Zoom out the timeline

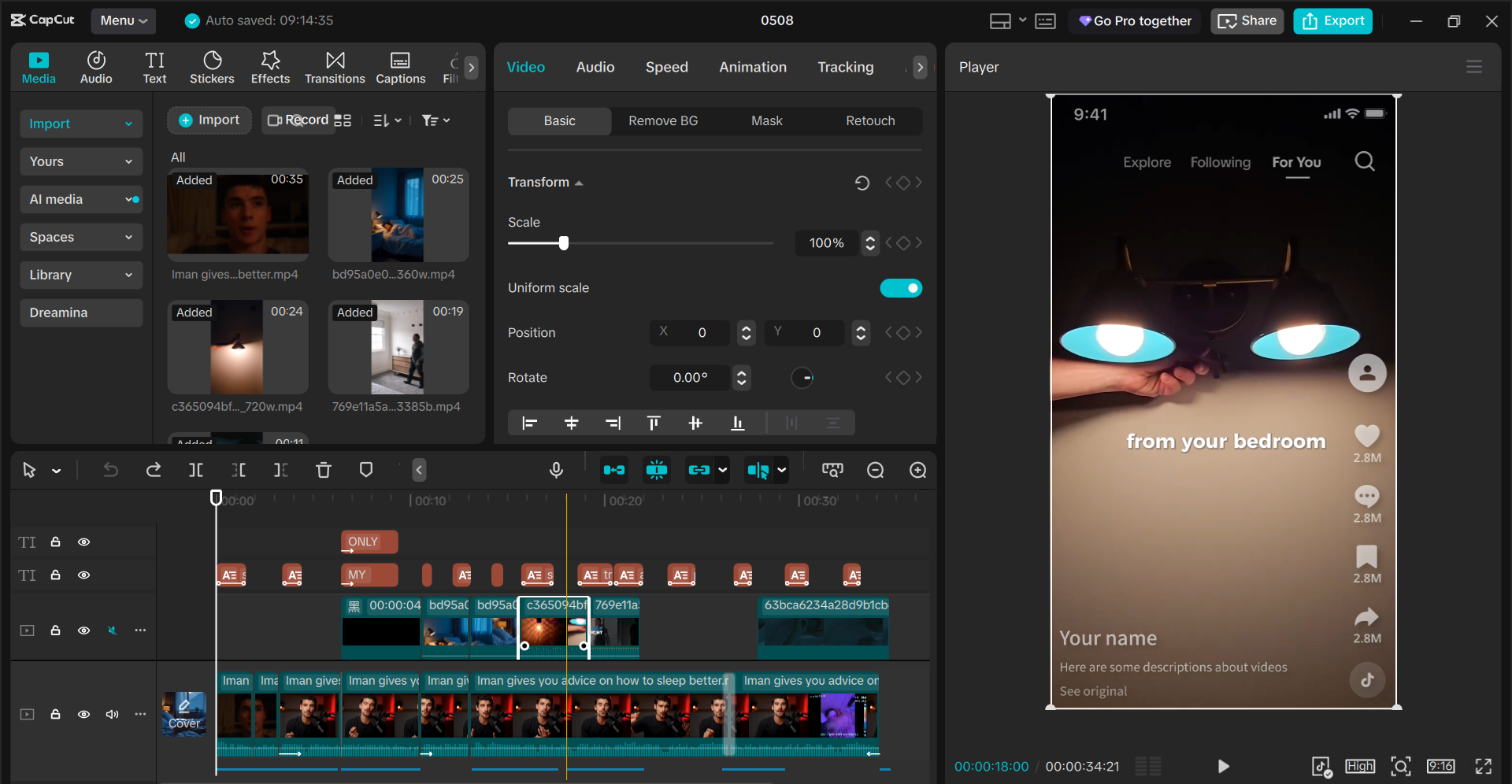click(875, 470)
